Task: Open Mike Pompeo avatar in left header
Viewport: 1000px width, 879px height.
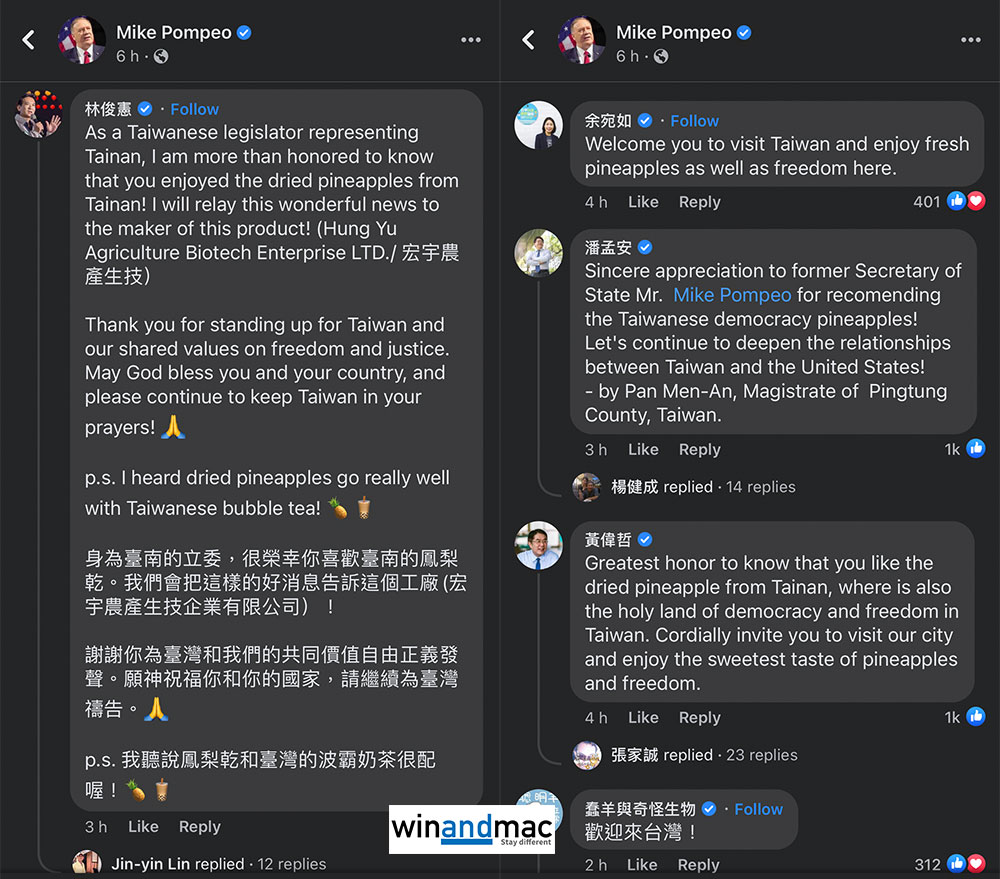Action: coord(81,40)
